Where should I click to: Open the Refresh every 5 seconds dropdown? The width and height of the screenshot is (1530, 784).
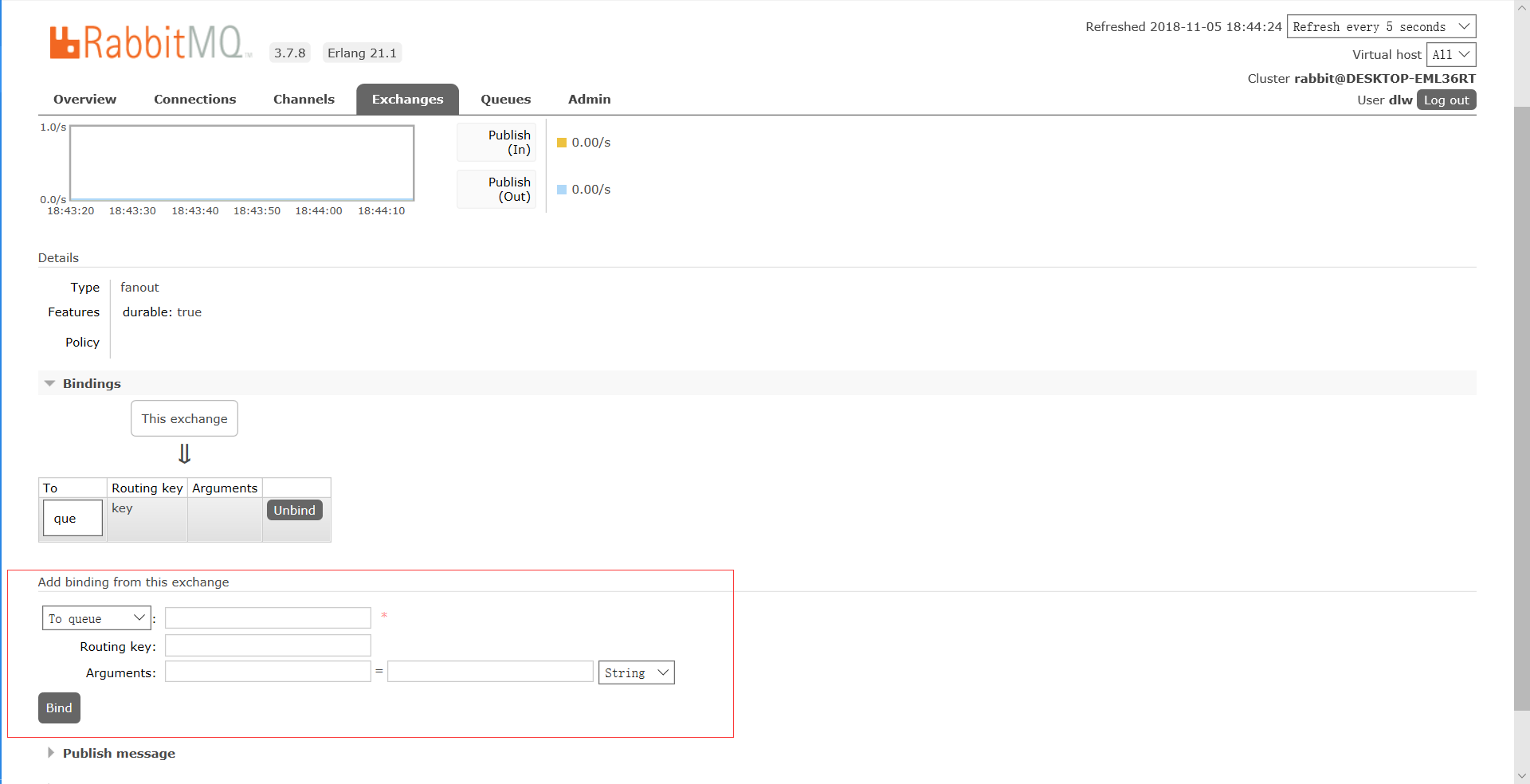point(1381,26)
